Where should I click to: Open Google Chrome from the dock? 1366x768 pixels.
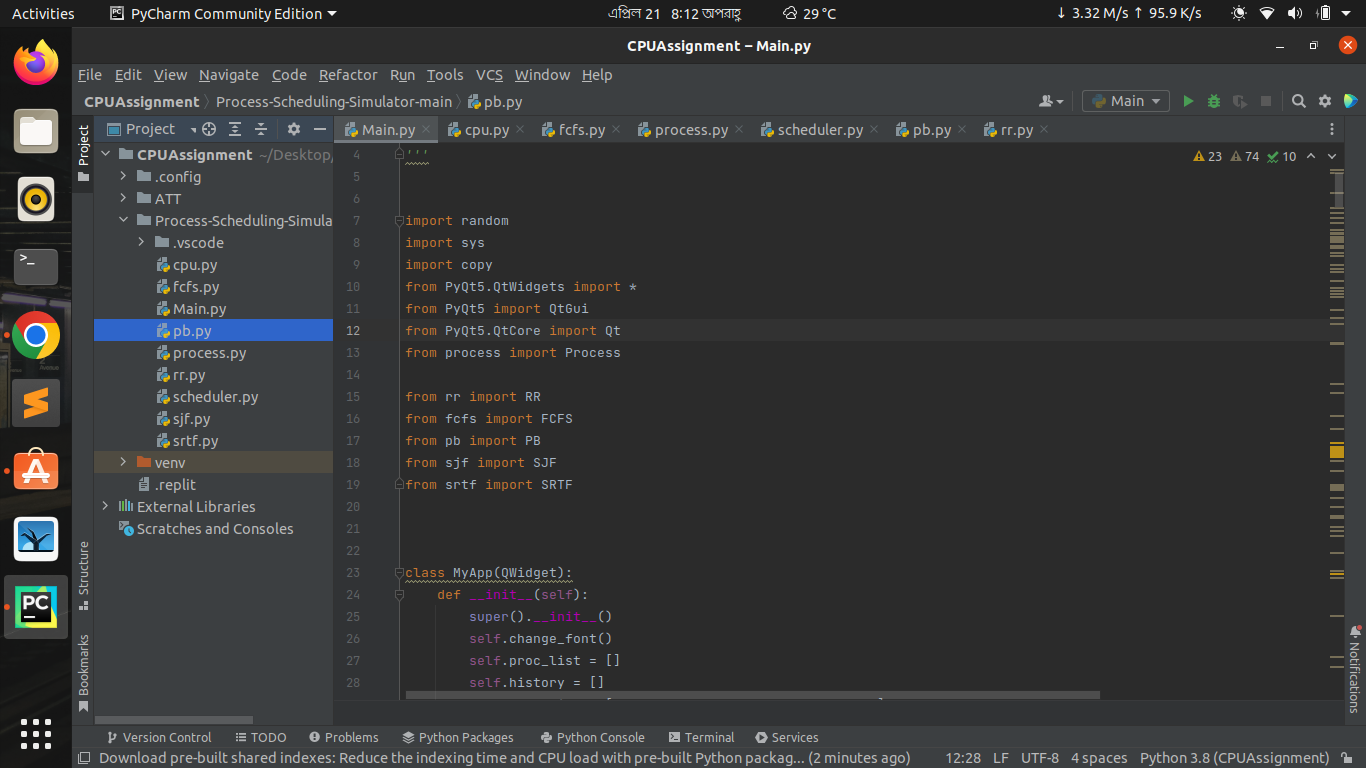tap(36, 336)
